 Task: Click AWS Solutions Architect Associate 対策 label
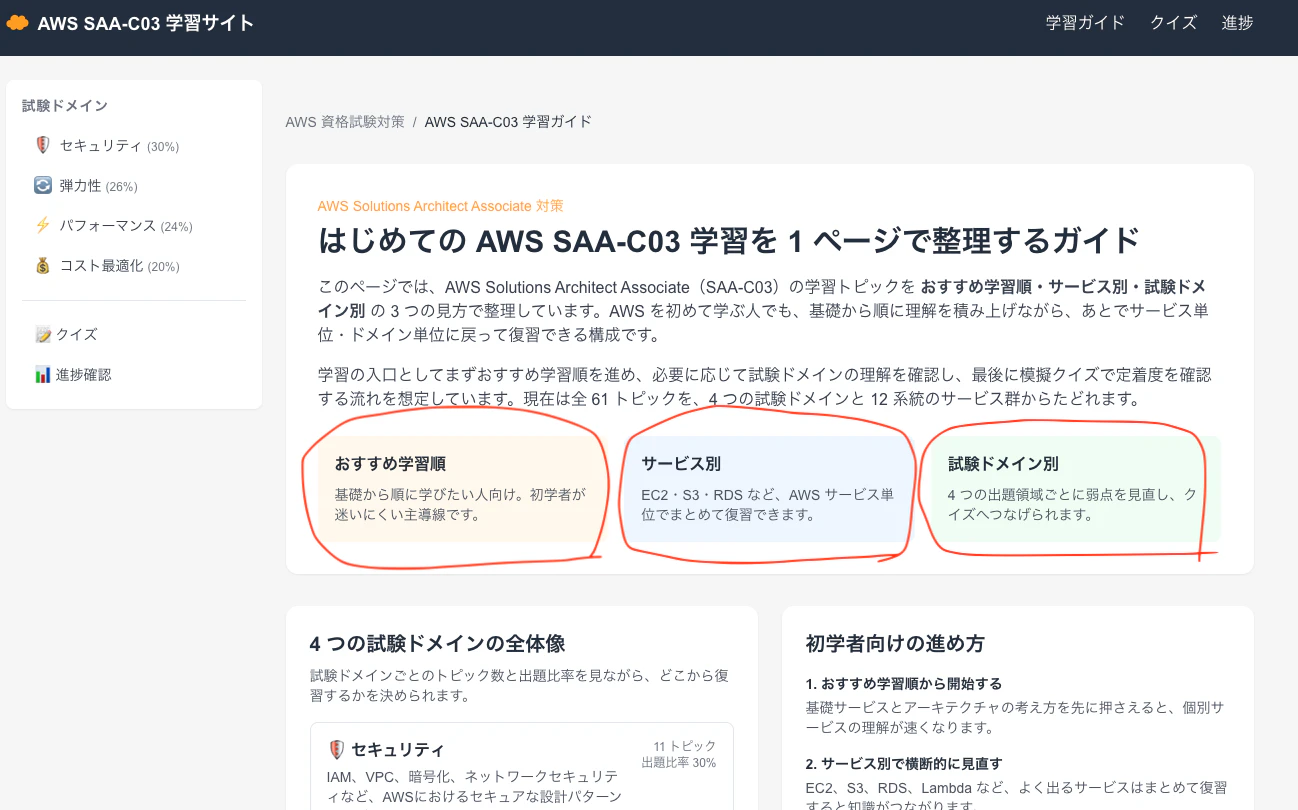(x=441, y=206)
